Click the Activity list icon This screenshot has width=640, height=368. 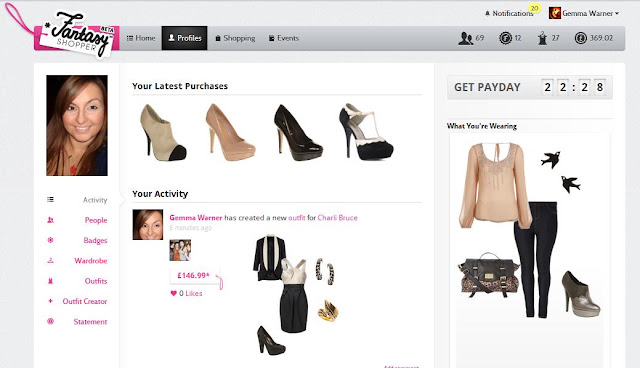tap(50, 200)
